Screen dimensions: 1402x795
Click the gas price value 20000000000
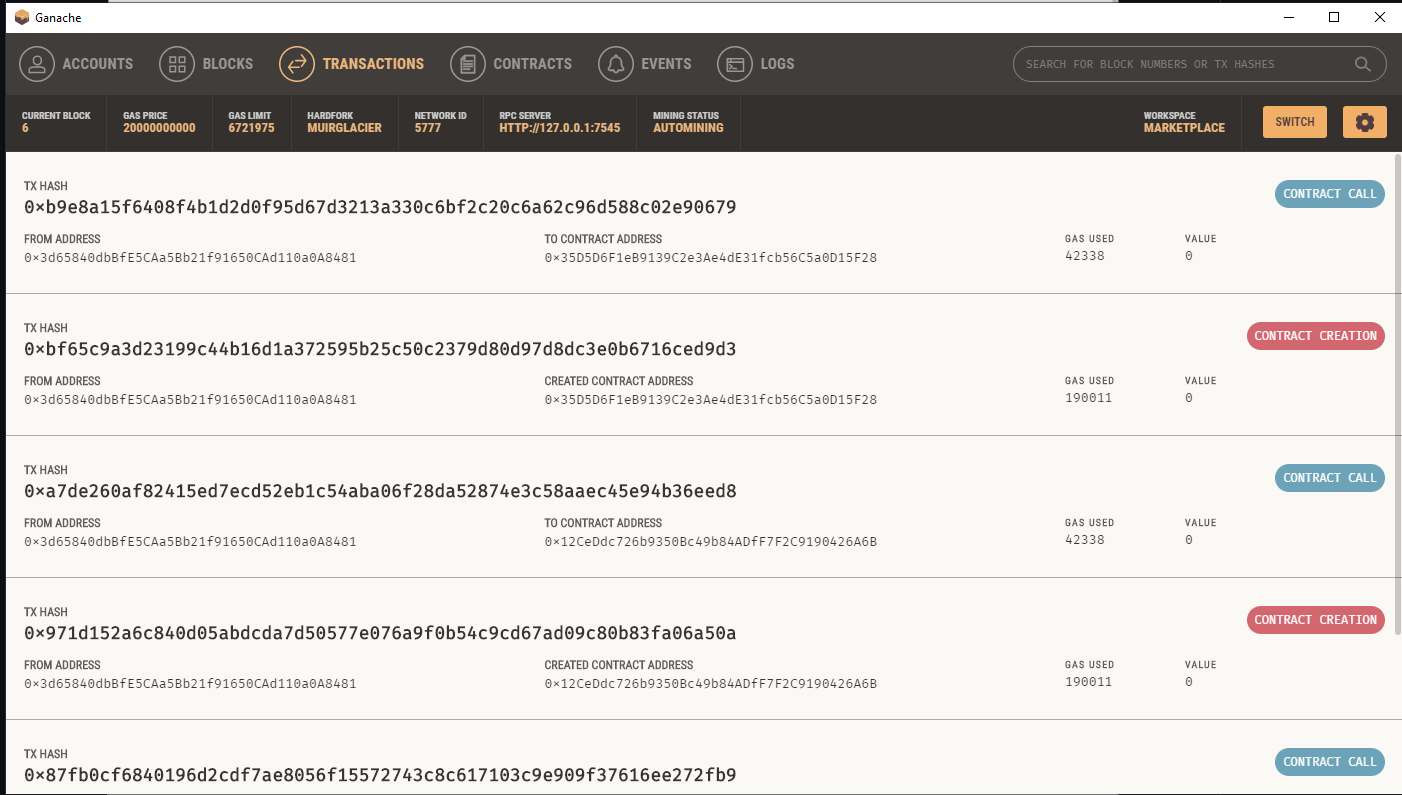(x=159, y=128)
